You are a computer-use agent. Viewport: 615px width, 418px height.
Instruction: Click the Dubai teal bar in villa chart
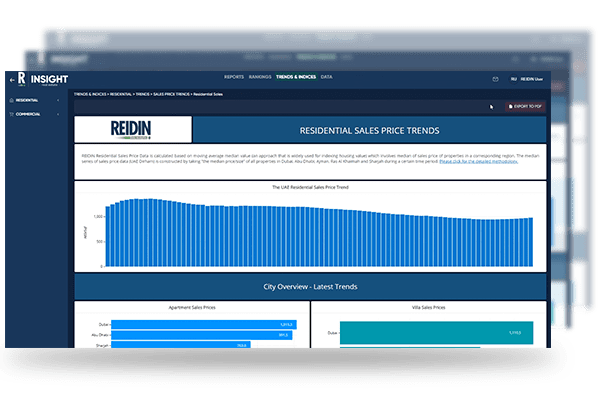(x=437, y=333)
